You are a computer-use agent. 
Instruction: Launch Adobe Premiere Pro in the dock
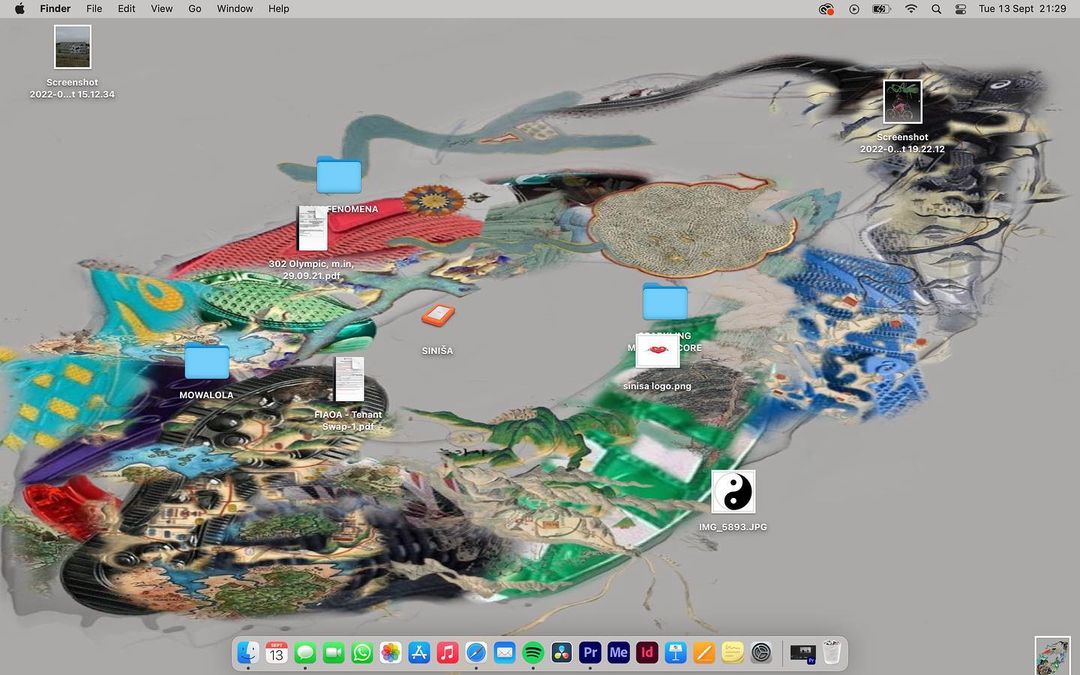point(590,653)
